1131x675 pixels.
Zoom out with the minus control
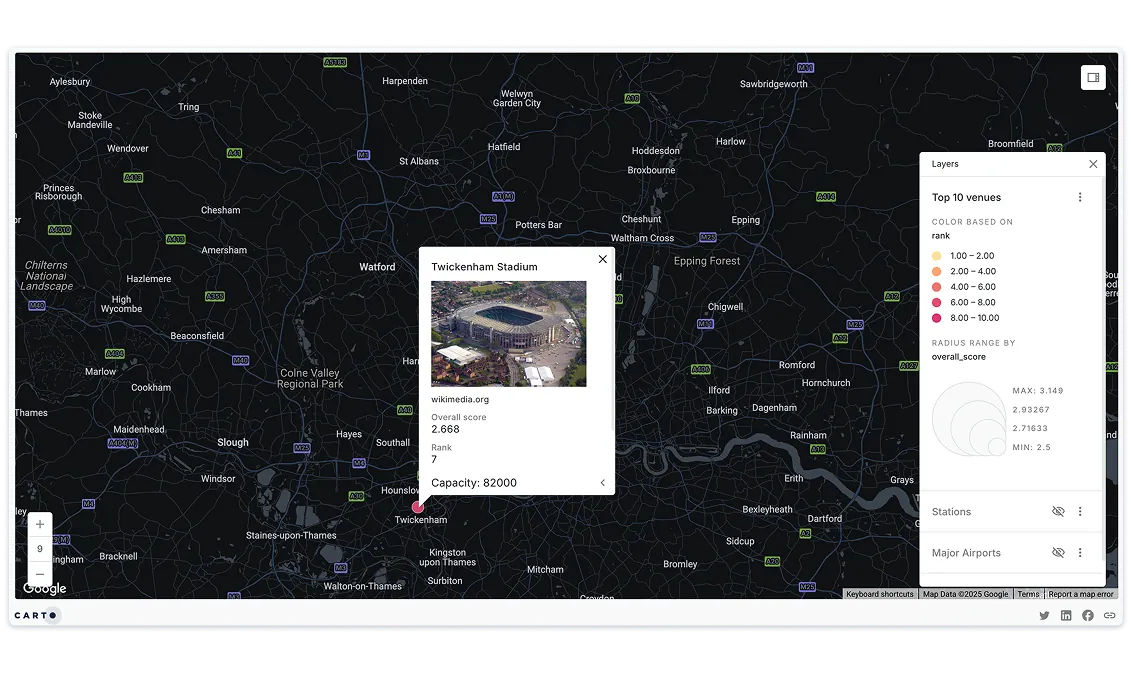pos(40,574)
